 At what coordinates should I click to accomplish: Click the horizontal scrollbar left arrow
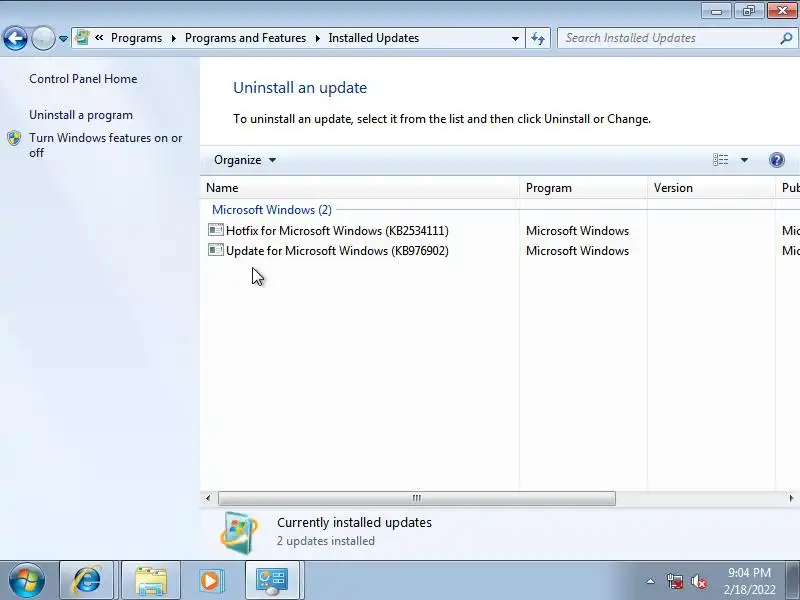point(208,498)
